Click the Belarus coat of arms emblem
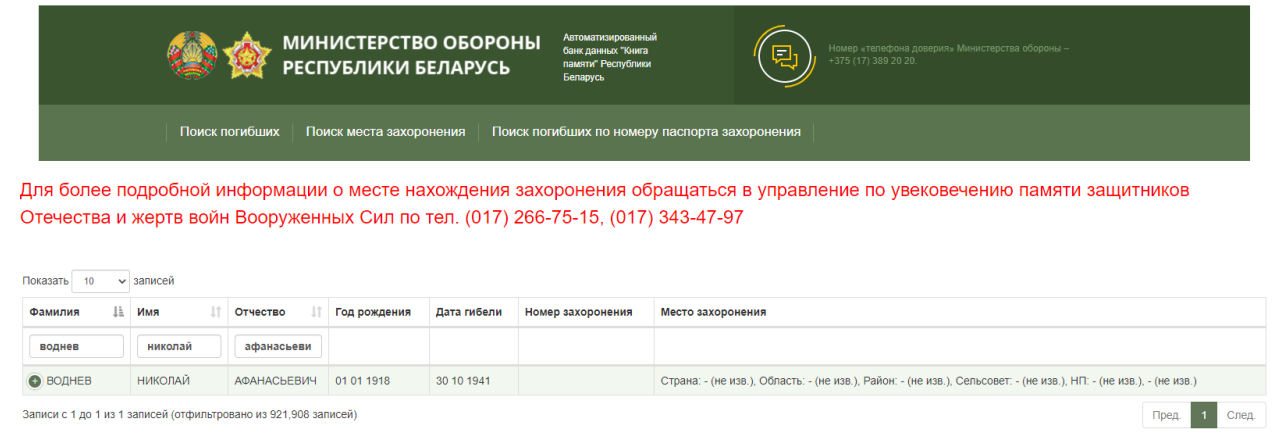The image size is (1276, 445). 191,55
